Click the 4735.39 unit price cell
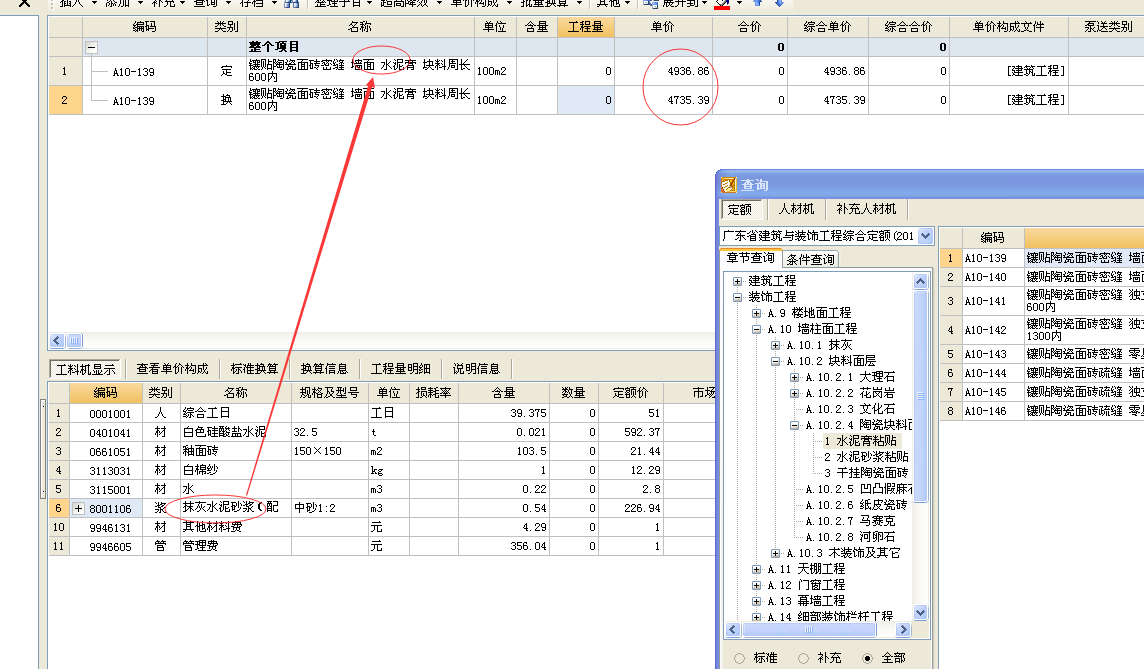 click(663, 100)
